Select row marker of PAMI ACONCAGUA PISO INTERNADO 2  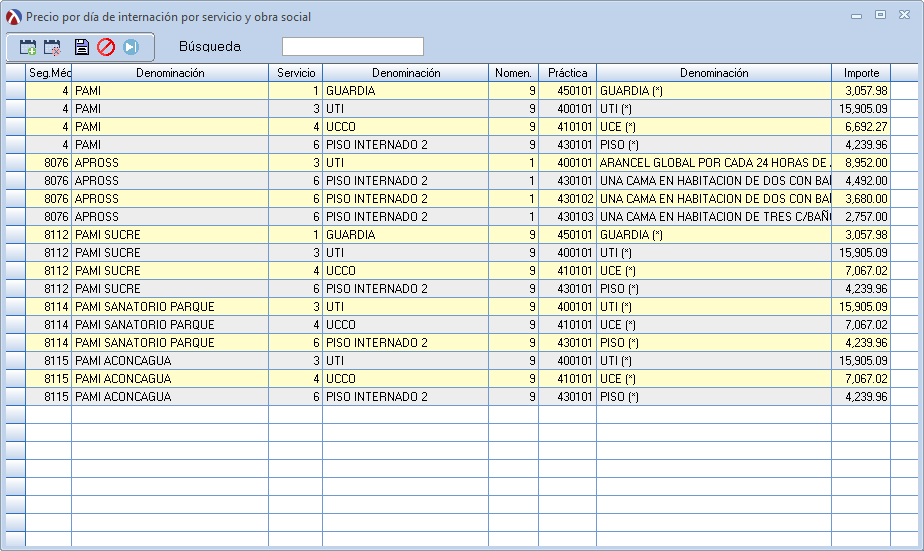tap(16, 397)
